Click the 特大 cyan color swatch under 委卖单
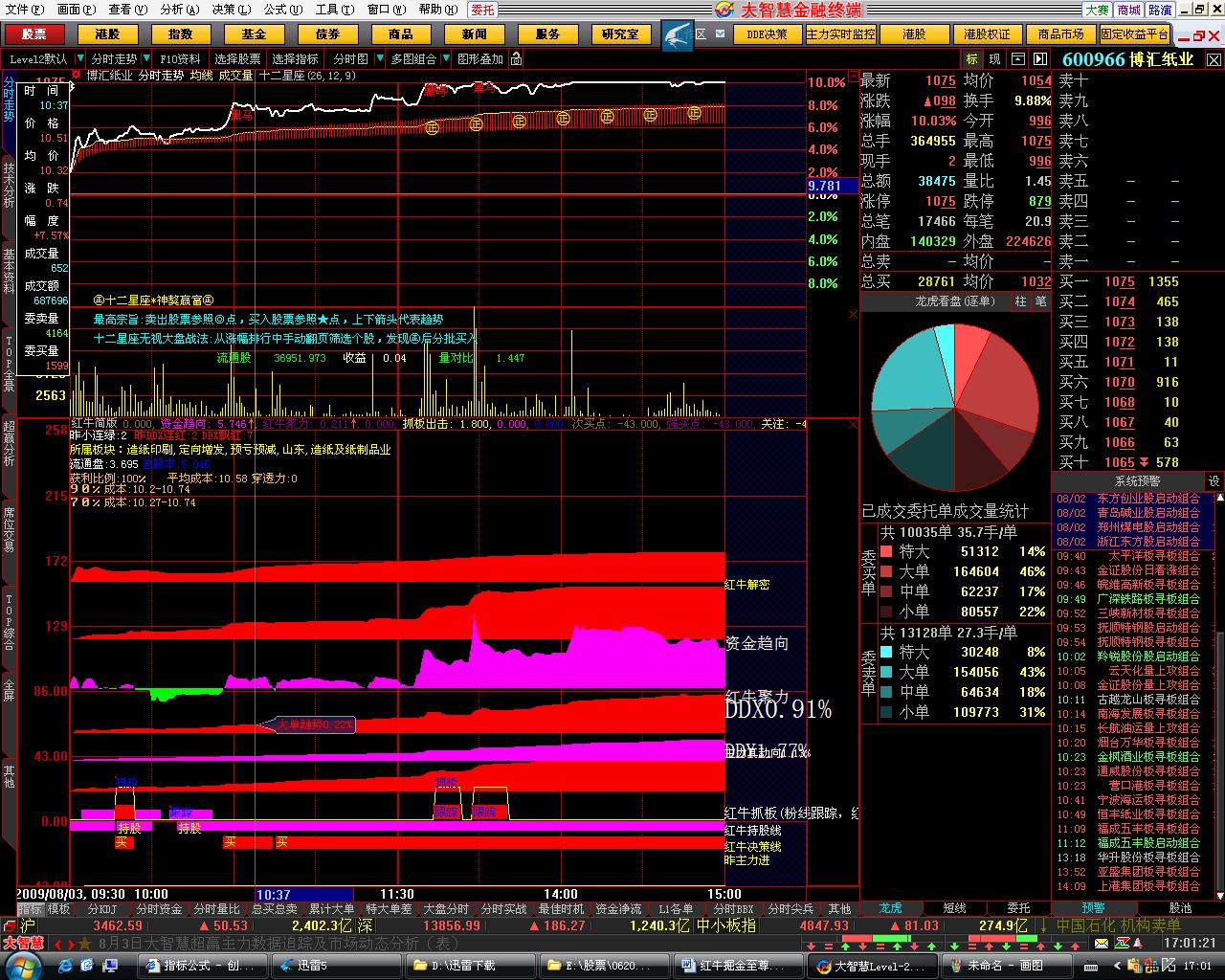1225x980 pixels. coord(886,652)
